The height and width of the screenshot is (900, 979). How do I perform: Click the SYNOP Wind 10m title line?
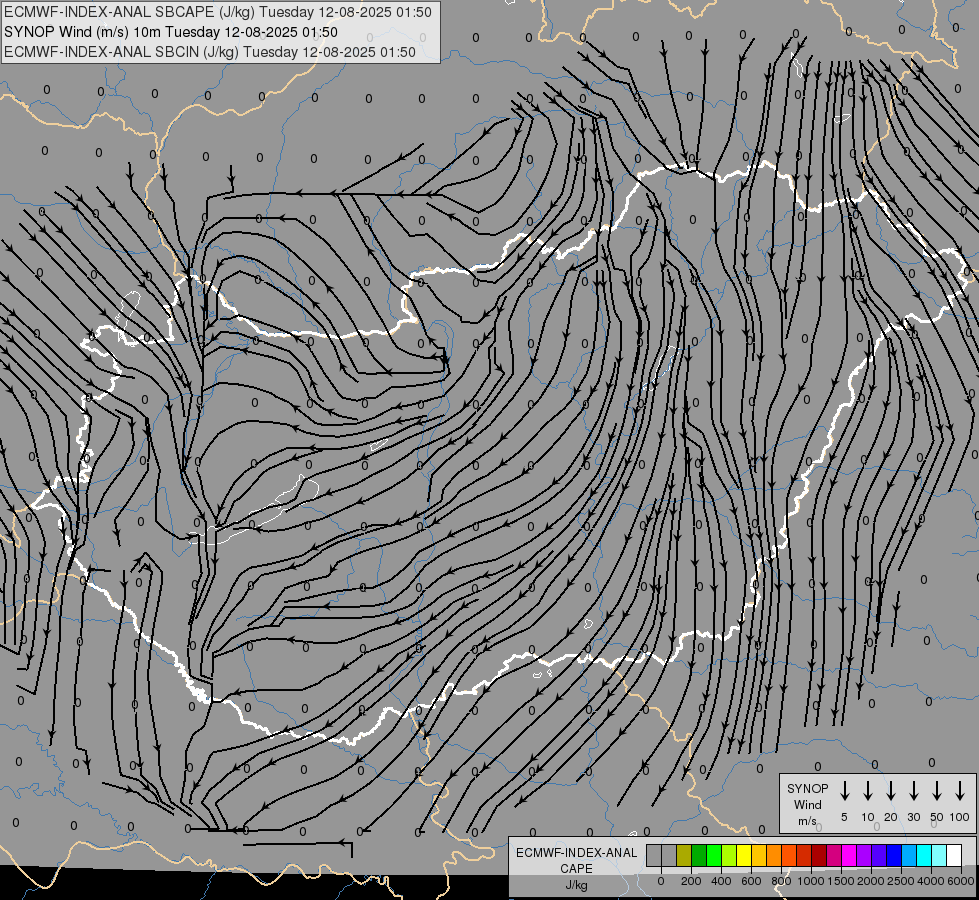(x=171, y=32)
